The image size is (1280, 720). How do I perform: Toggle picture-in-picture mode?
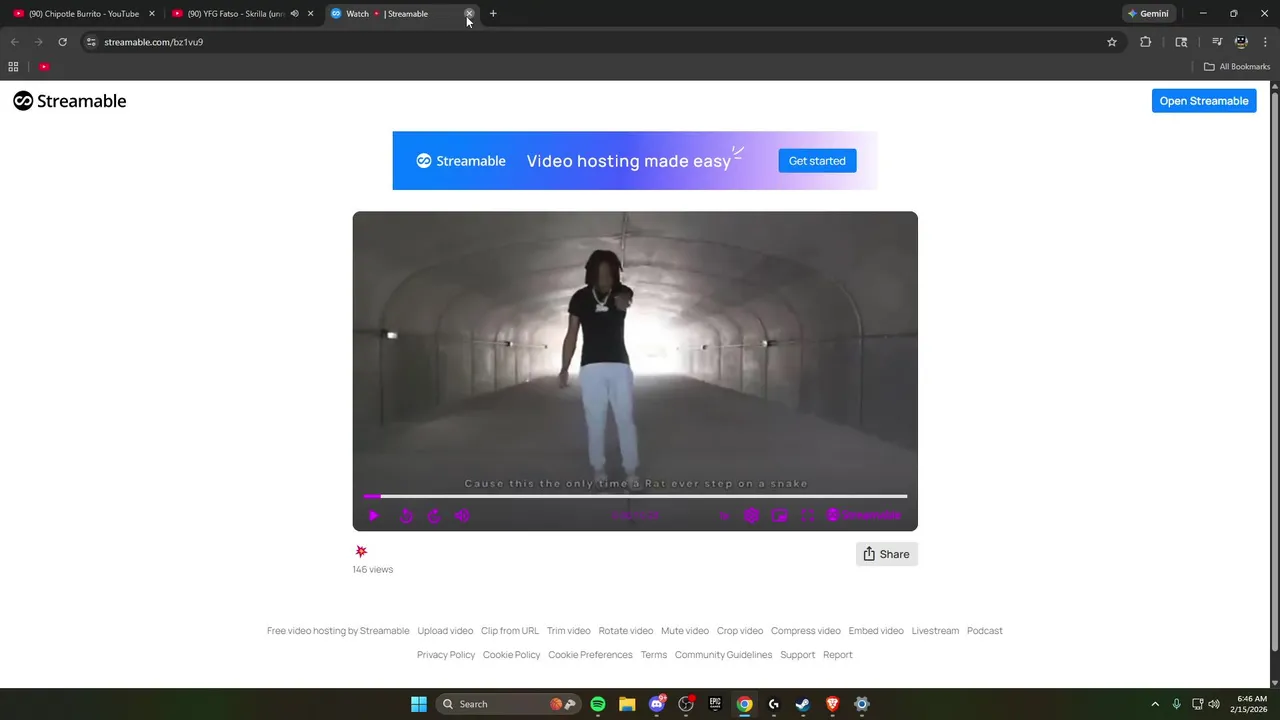point(779,516)
